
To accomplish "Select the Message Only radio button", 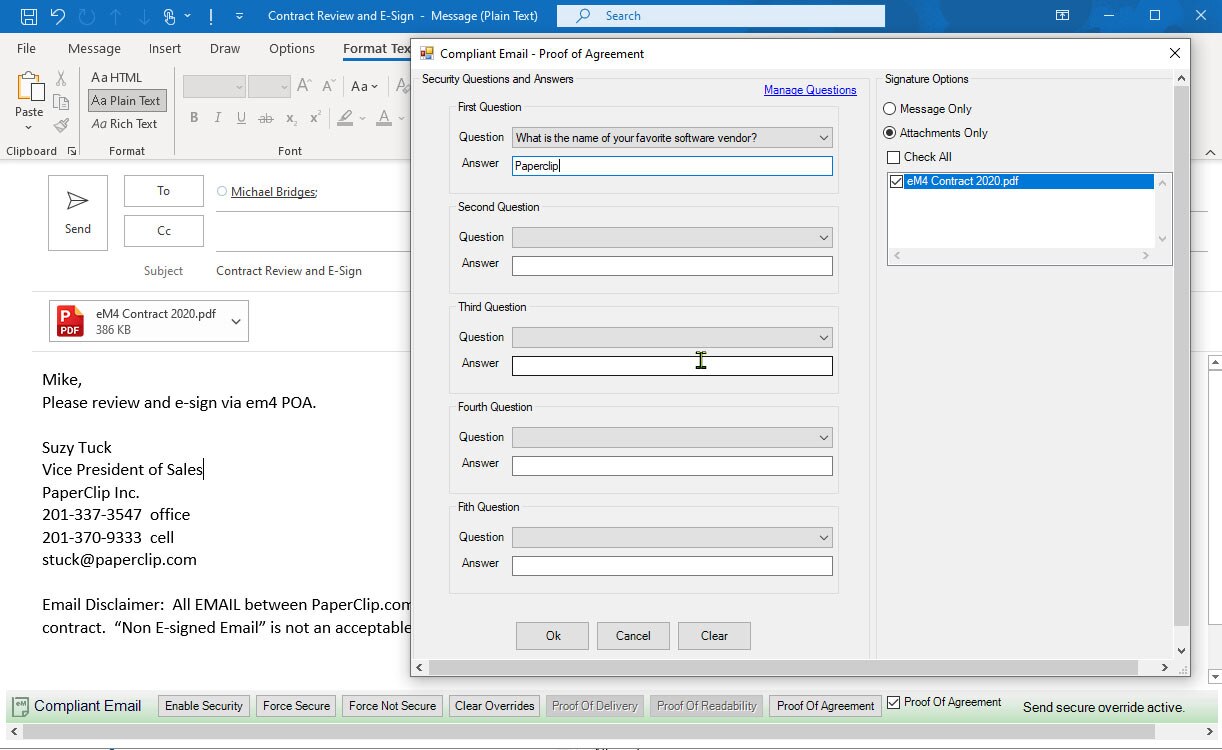I will 890,109.
